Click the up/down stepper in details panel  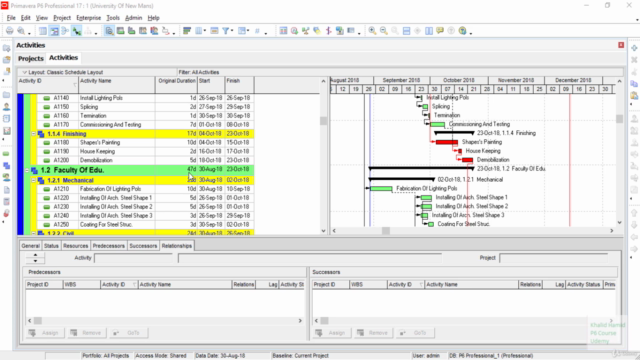pyautogui.click(x=35, y=258)
